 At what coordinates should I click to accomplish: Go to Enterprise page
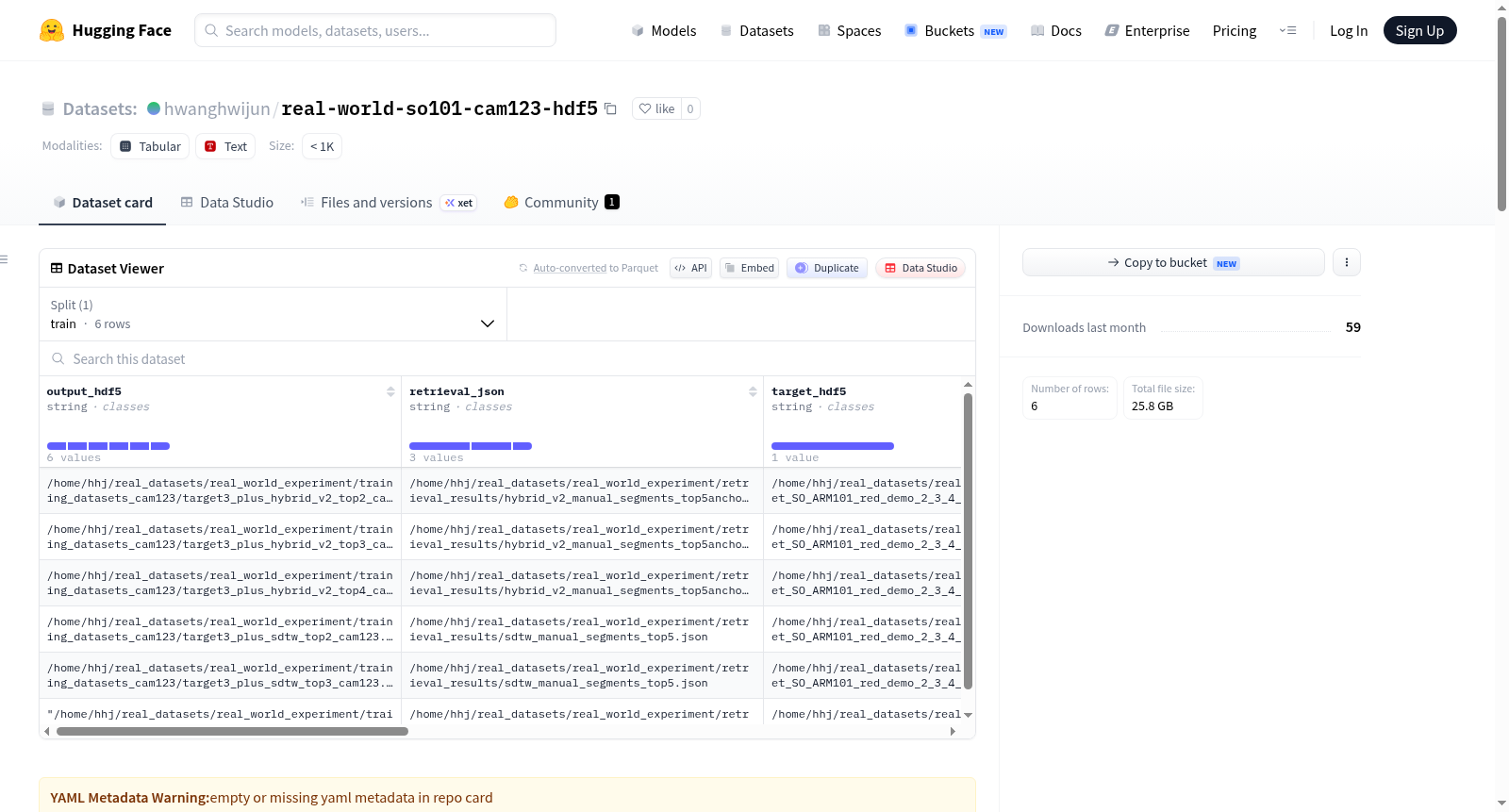pyautogui.click(x=1147, y=30)
